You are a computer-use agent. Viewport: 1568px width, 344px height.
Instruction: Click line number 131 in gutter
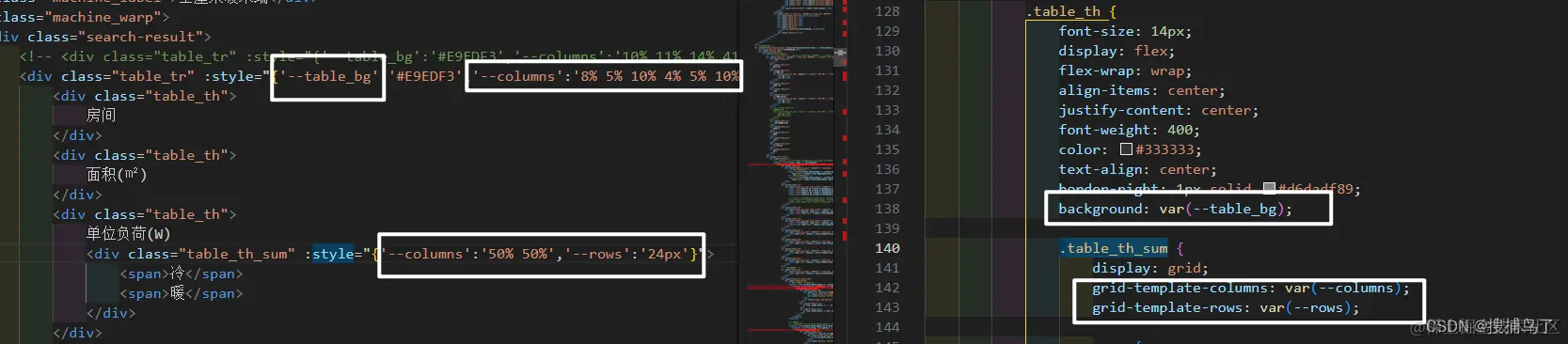(887, 70)
